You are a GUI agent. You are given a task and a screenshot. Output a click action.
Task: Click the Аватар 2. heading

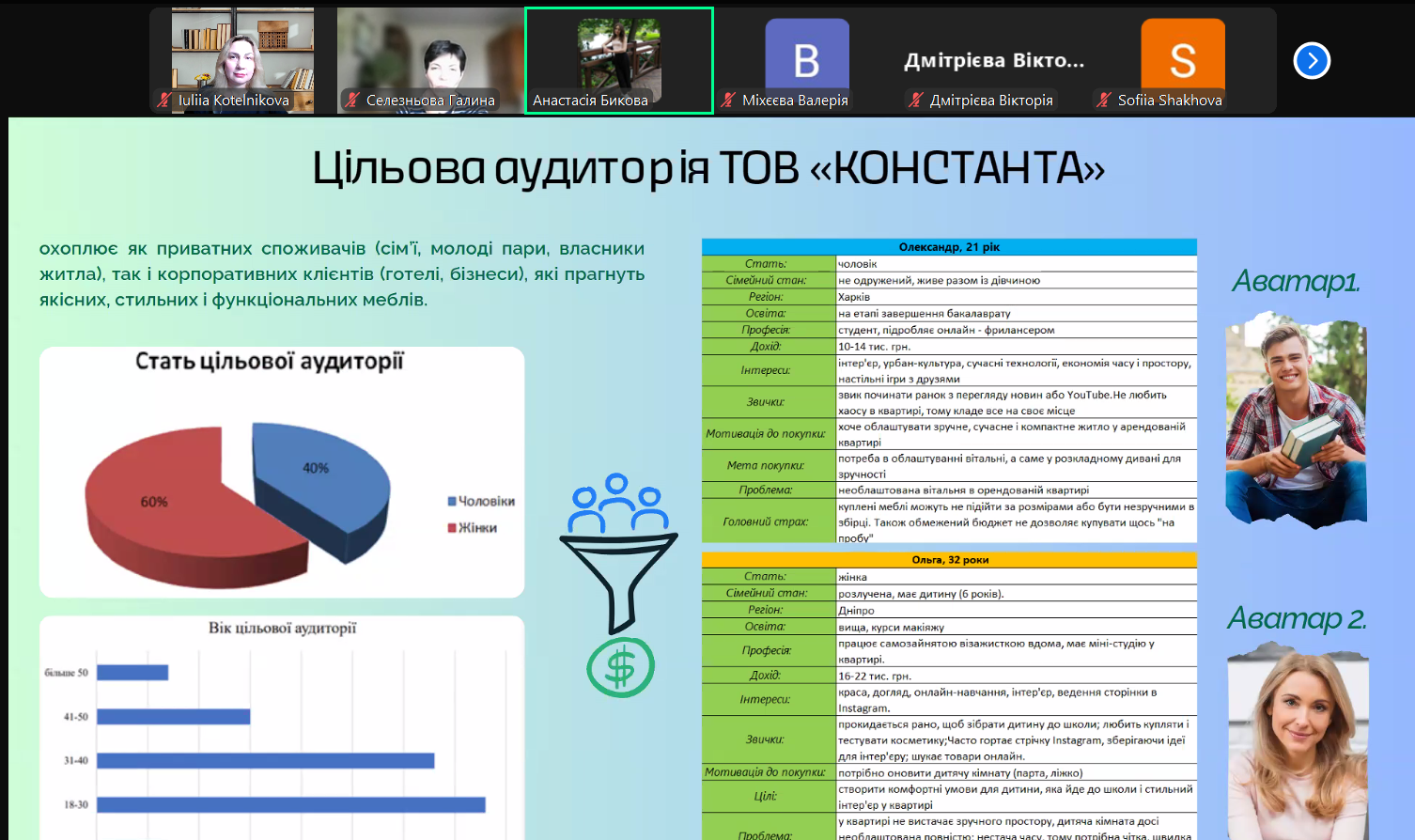coord(1297,618)
